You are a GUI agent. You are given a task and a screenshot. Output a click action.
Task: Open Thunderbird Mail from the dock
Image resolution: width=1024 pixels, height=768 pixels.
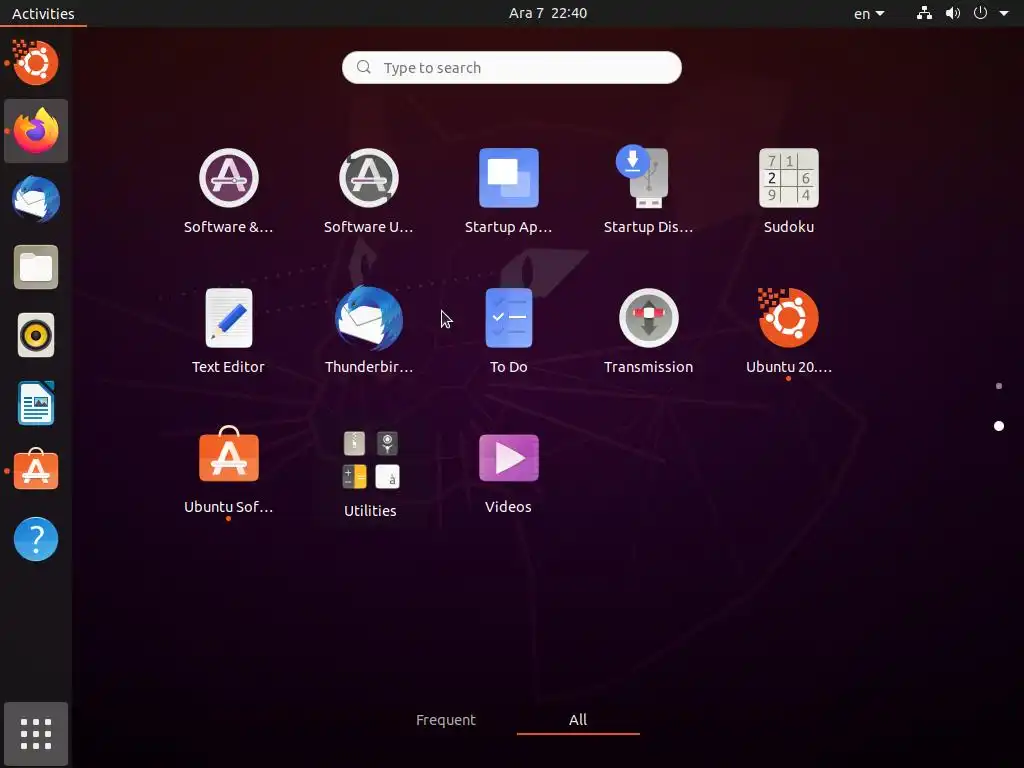click(36, 199)
